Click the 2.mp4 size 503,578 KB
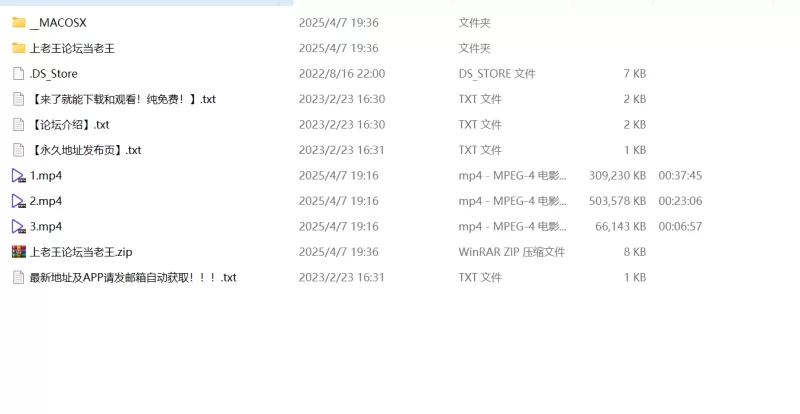Screen dimensions: 800x414 pos(617,201)
